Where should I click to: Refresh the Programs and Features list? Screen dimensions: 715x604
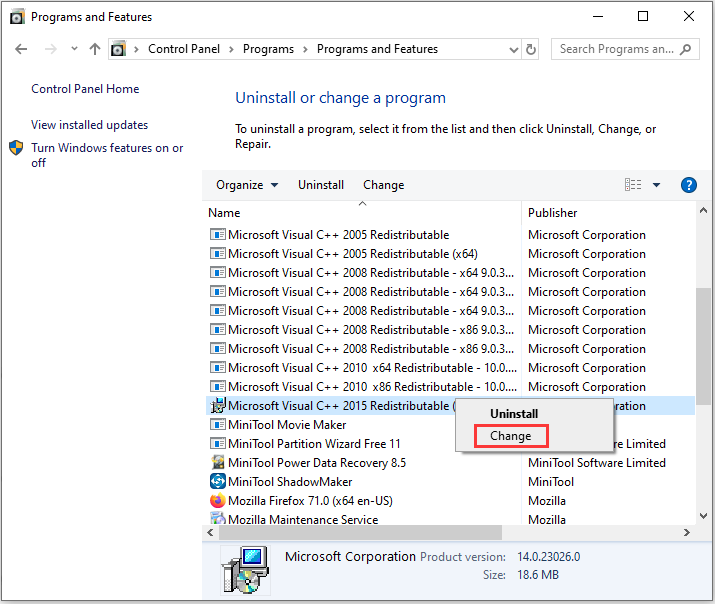click(531, 49)
